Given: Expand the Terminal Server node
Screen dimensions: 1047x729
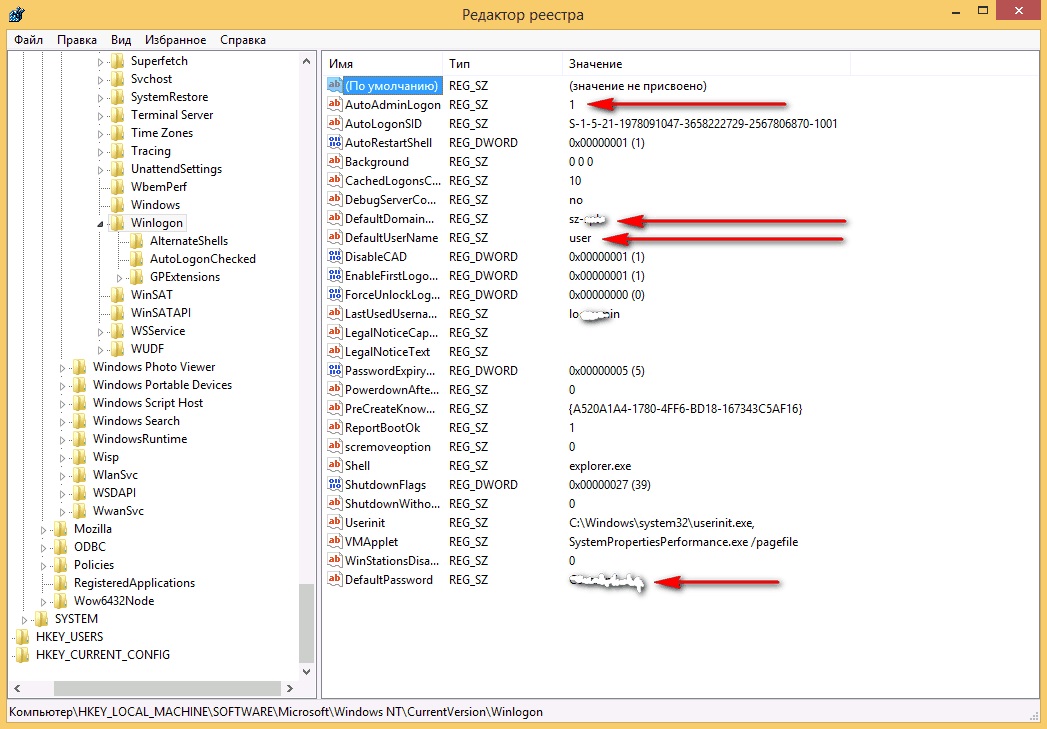Looking at the screenshot, I should tap(101, 115).
